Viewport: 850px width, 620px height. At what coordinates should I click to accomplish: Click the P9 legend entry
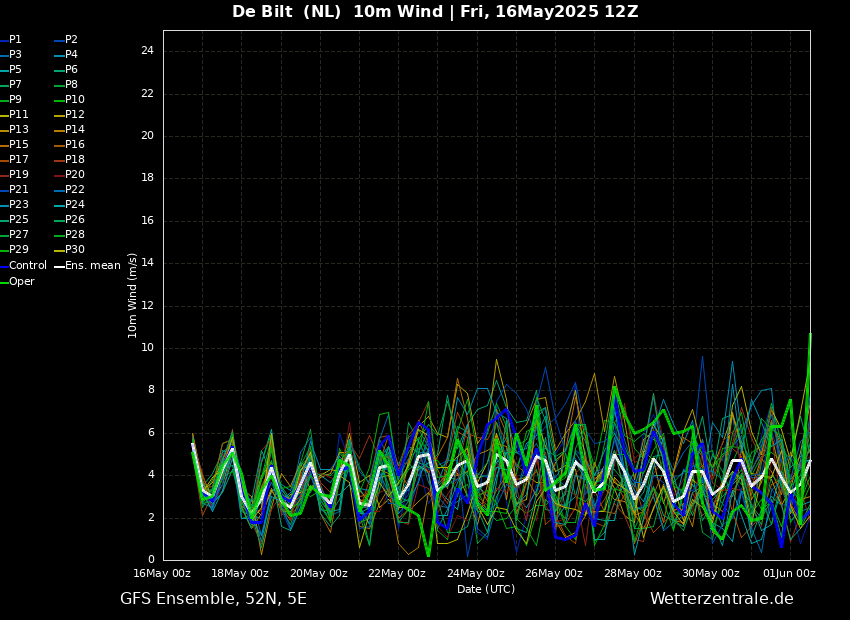[11, 100]
